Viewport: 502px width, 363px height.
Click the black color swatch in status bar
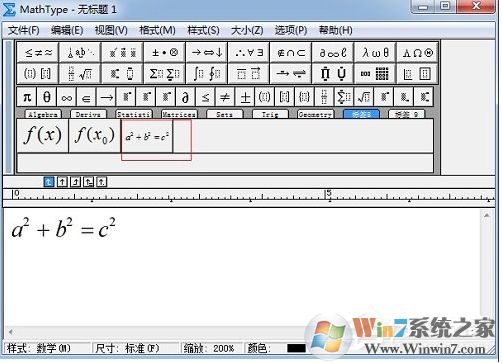[296, 348]
